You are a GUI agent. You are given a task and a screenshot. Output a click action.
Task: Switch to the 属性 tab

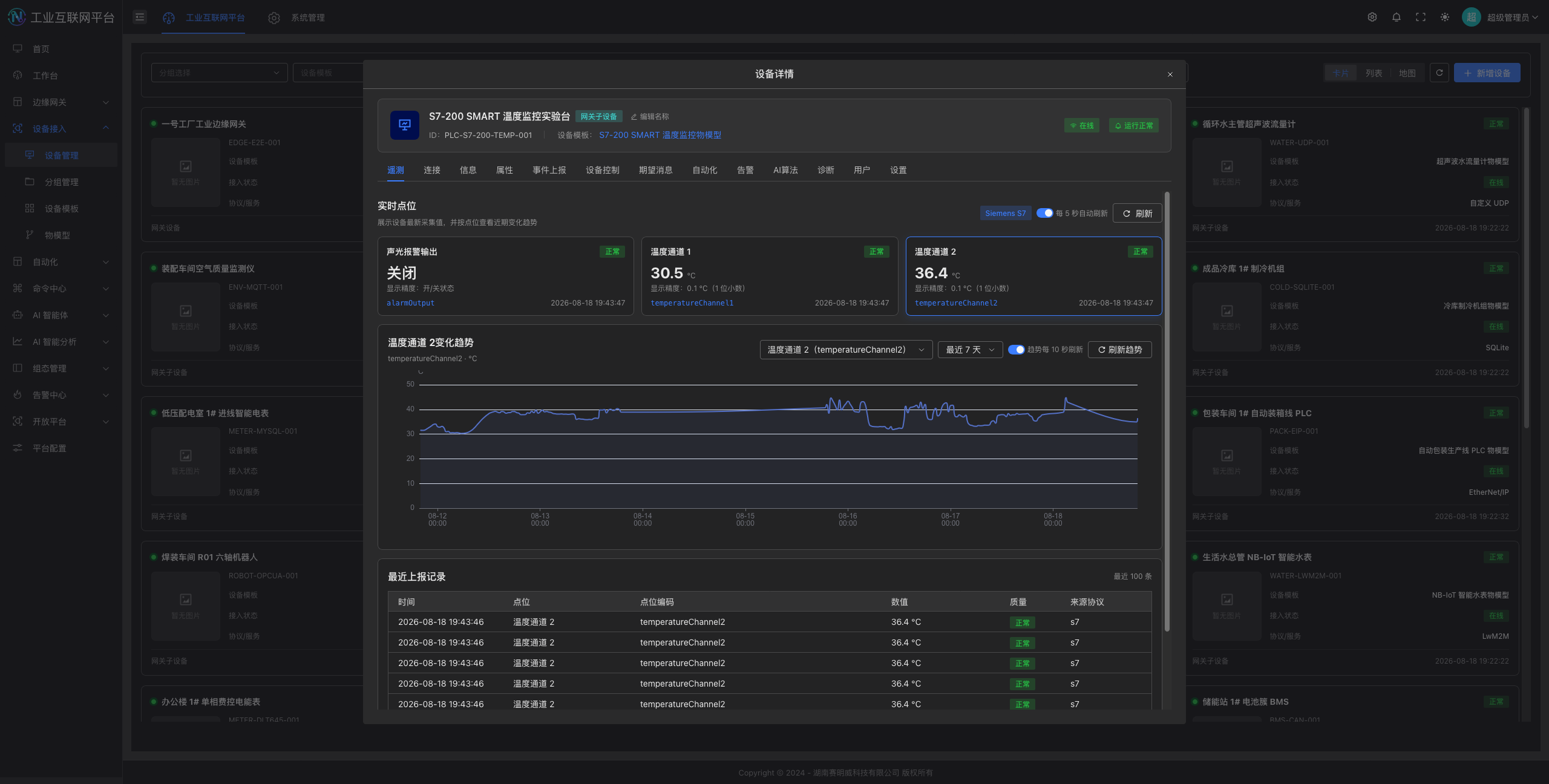[x=505, y=170]
